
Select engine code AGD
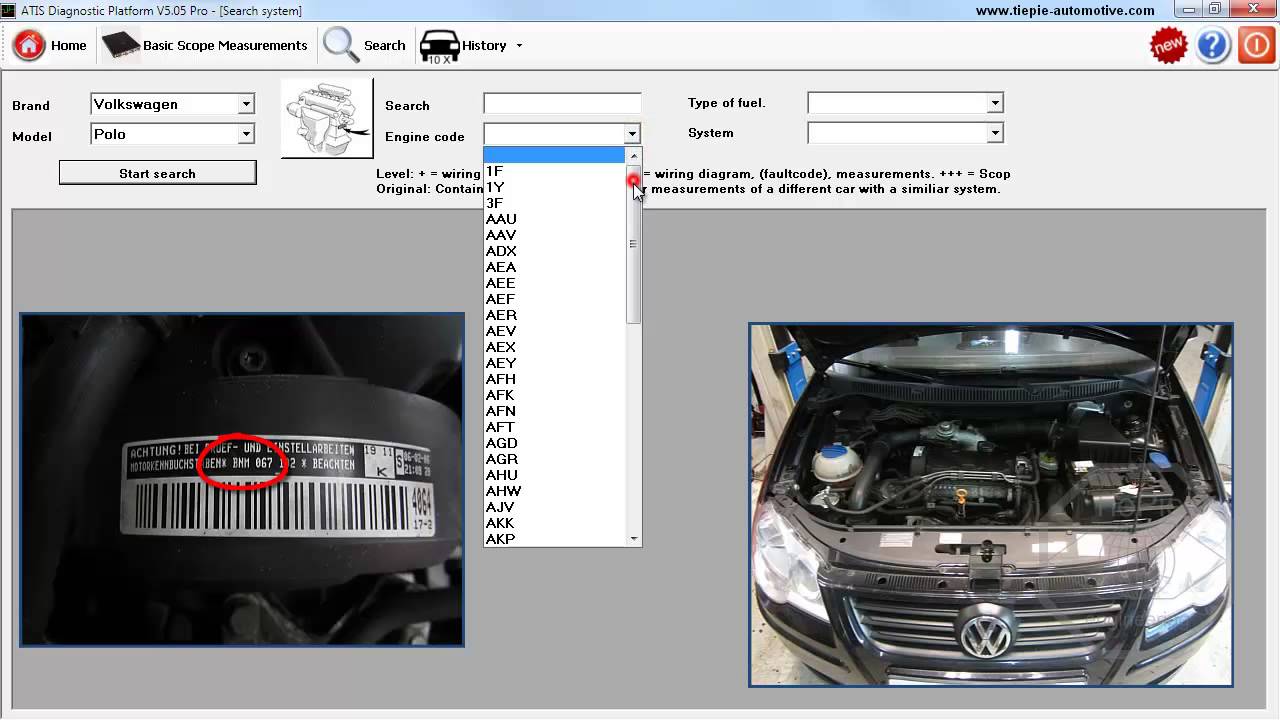coord(555,443)
